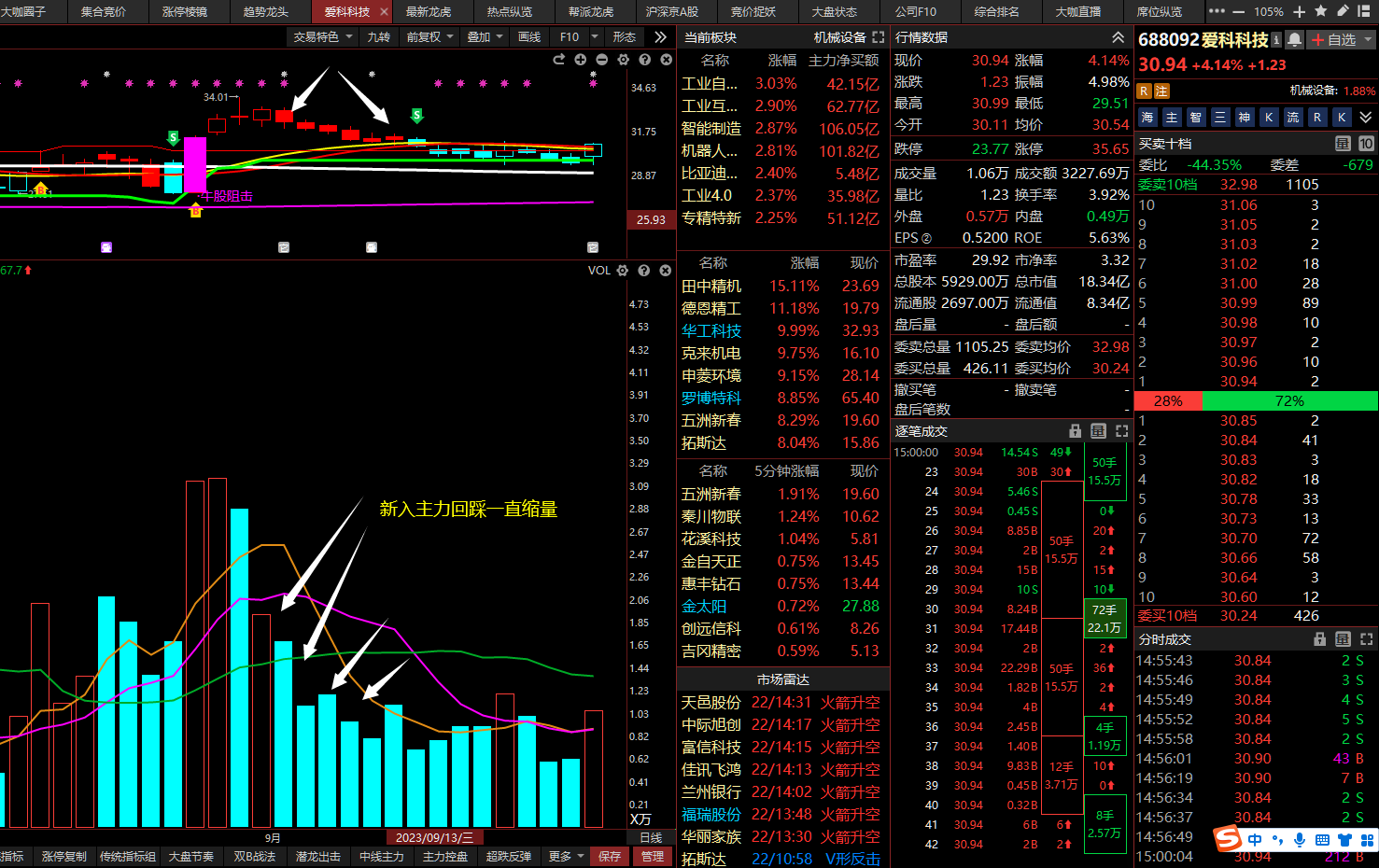
Task: Zoom out K-line chart with minus icon
Action: [601, 60]
